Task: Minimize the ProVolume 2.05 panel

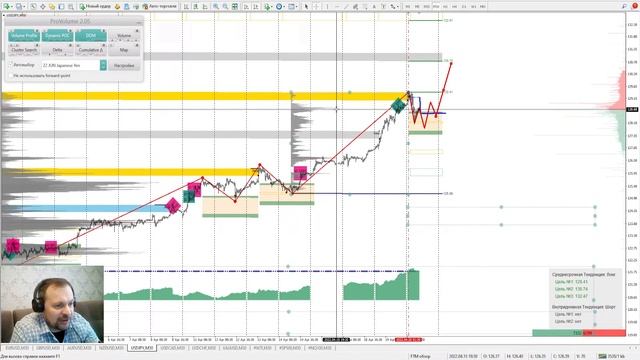Action: [139, 22]
